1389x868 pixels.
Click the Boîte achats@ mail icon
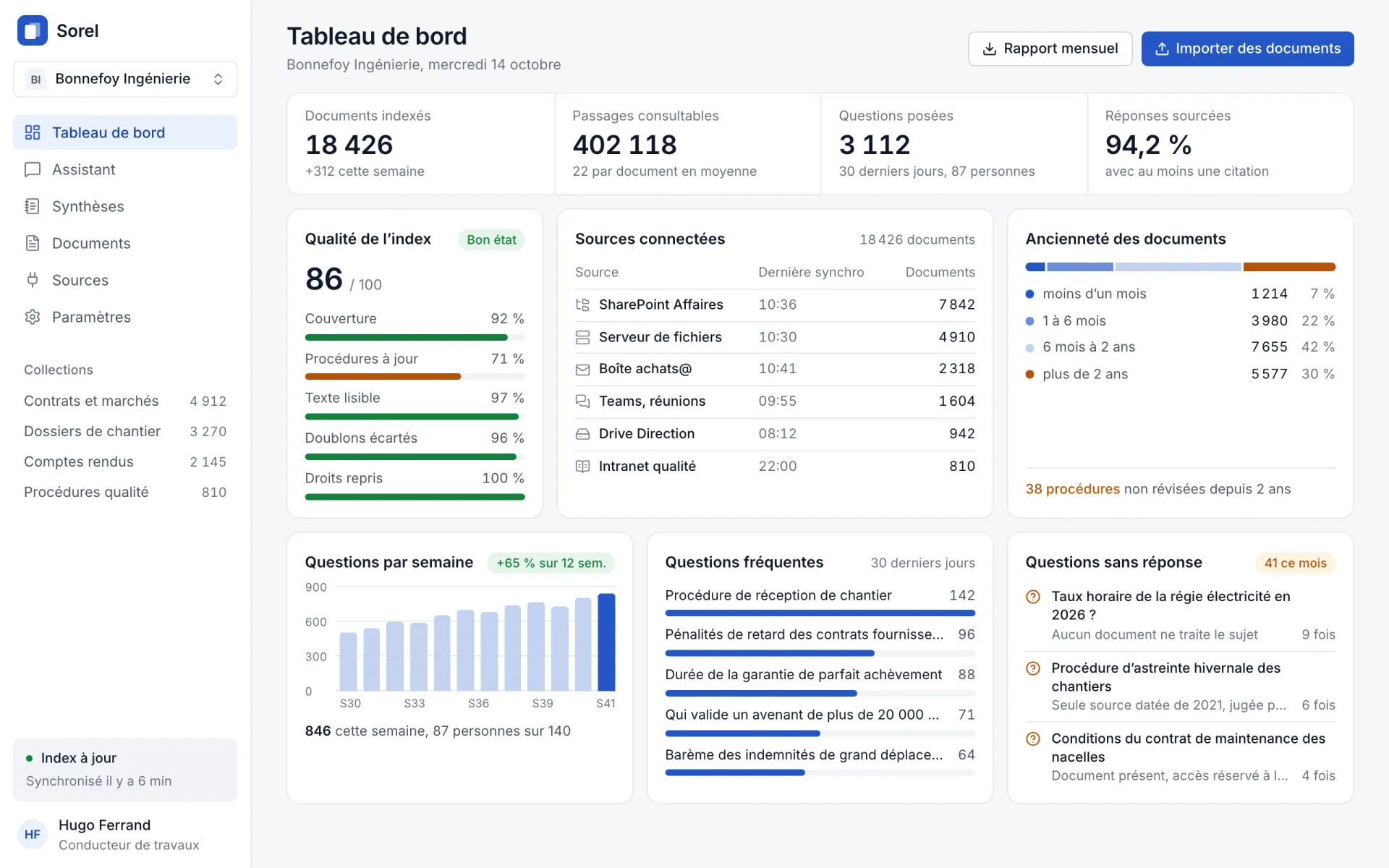[x=582, y=369]
